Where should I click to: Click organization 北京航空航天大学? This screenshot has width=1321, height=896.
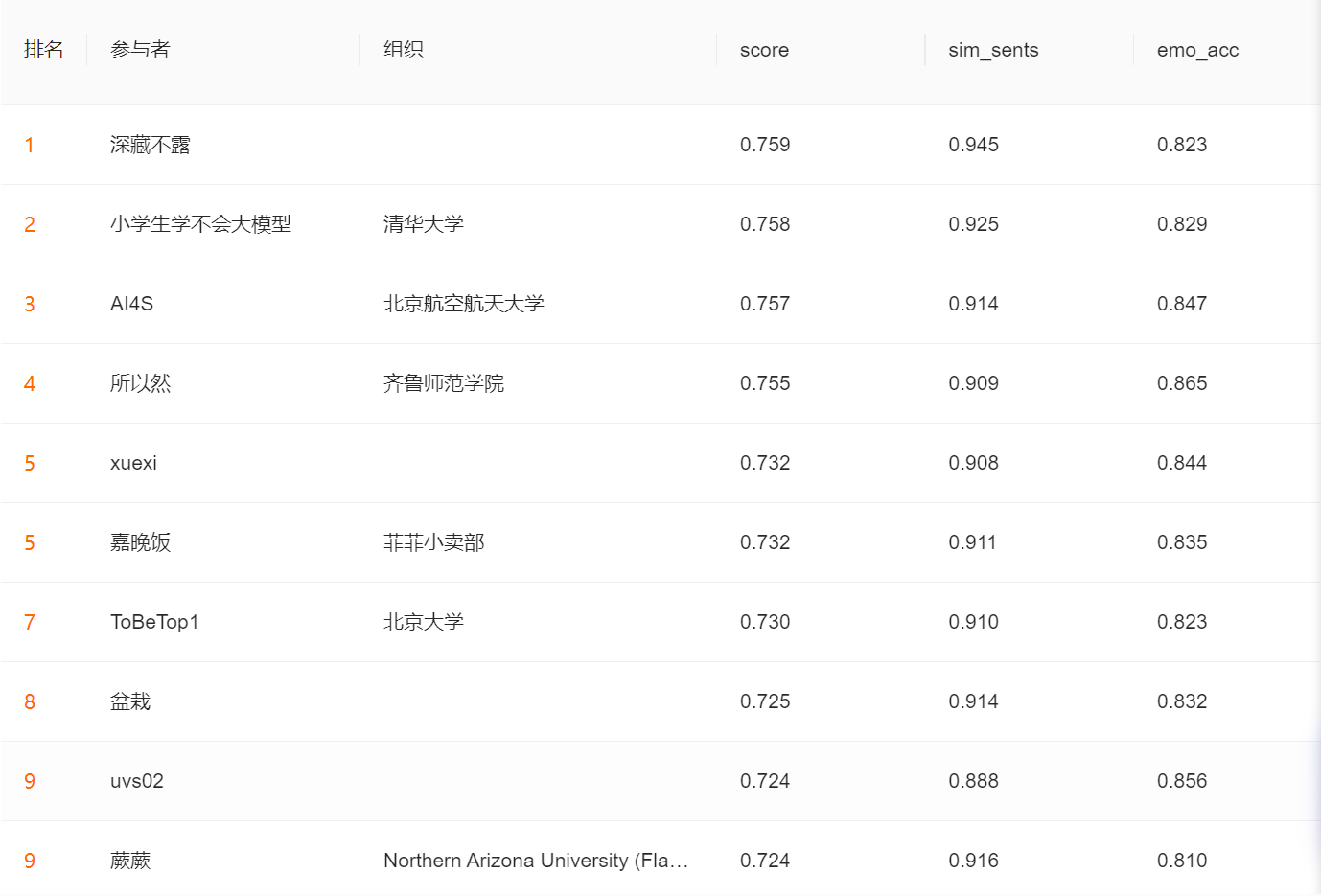coord(464,304)
